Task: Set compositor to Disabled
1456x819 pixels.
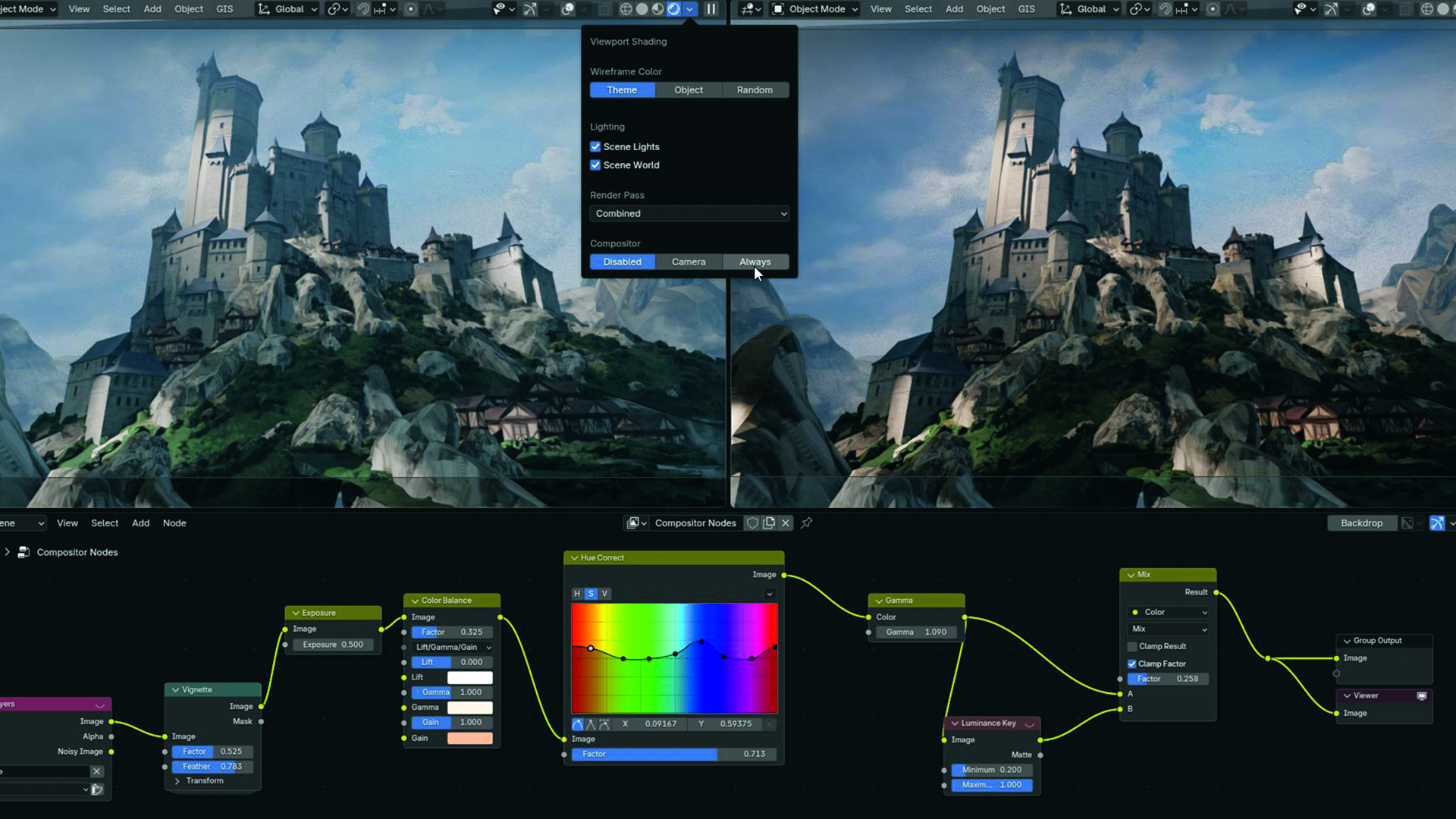Action: tap(622, 262)
